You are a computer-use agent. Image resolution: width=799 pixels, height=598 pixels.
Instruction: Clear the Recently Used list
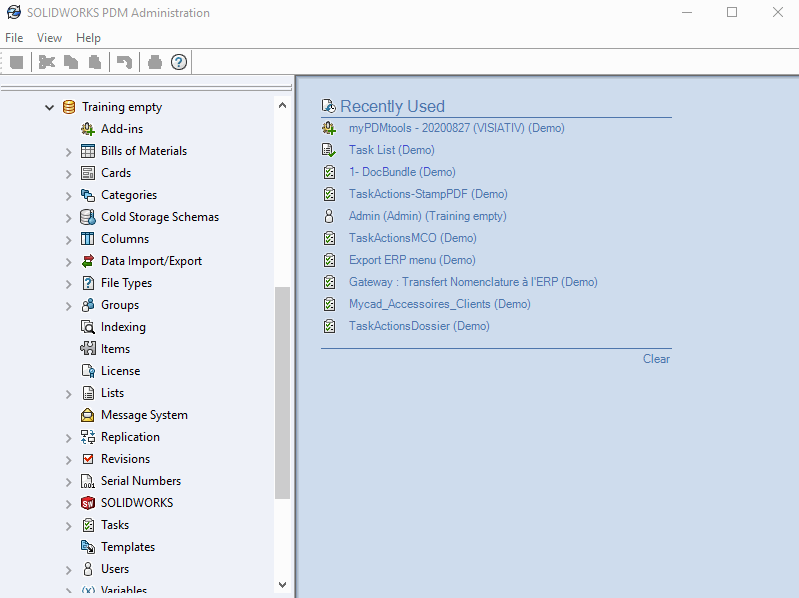pos(656,359)
